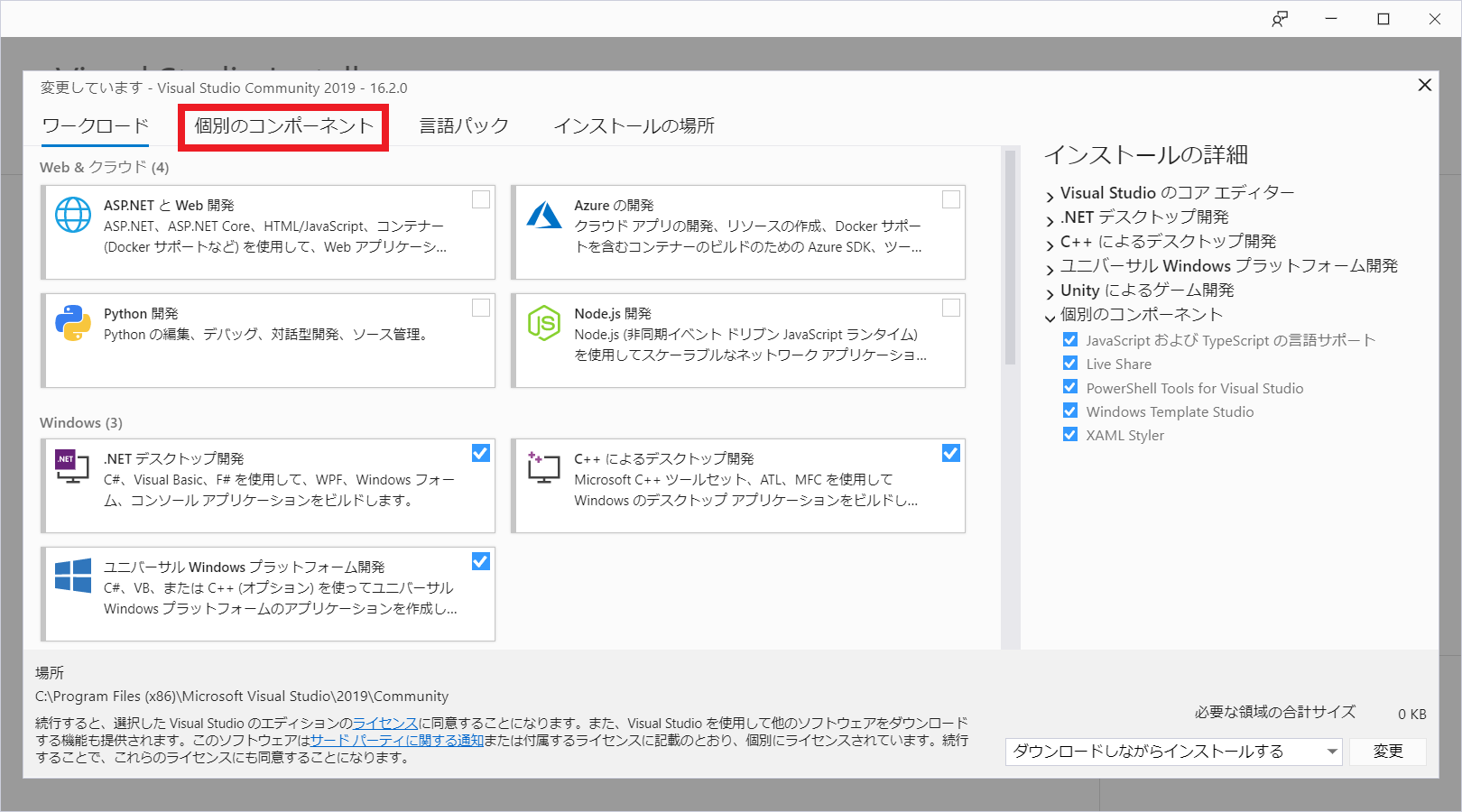Click the 変更 button
This screenshot has width=1462, height=812.
(x=1387, y=752)
